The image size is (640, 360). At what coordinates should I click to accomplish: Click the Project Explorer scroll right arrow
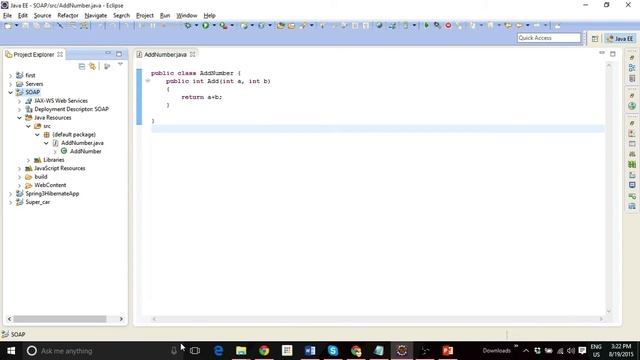pos(121,319)
